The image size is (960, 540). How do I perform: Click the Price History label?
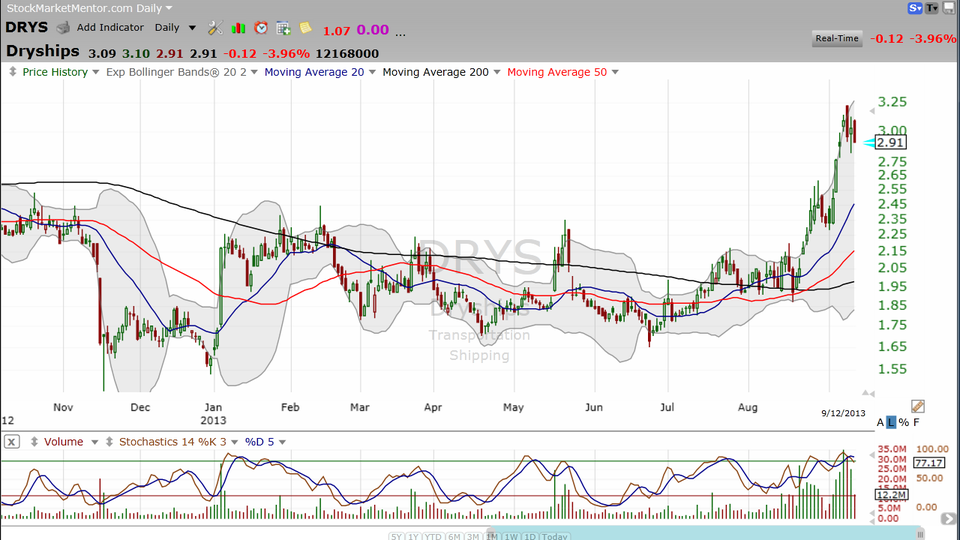tap(55, 72)
